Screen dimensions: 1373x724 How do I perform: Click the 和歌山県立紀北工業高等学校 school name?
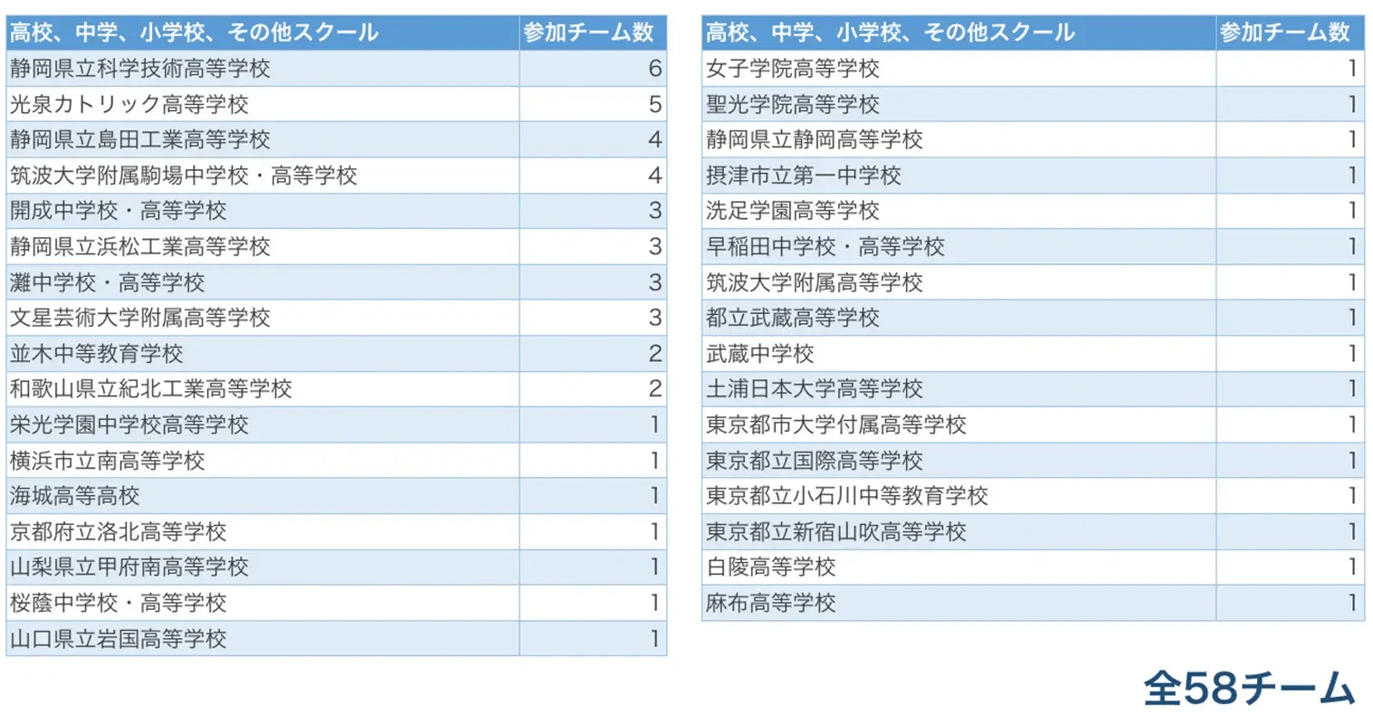pos(151,389)
